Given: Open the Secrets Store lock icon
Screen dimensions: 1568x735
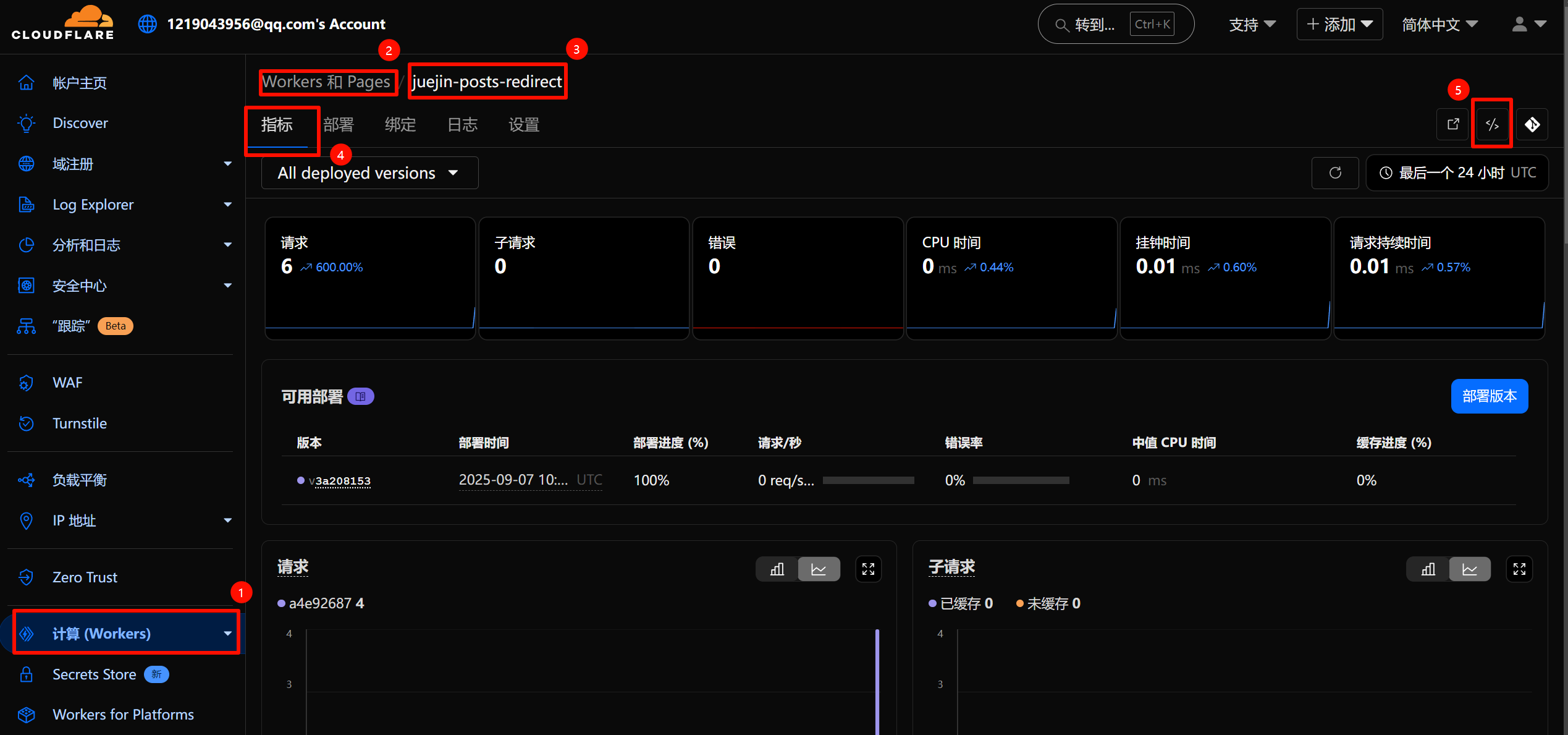Looking at the screenshot, I should [26, 674].
